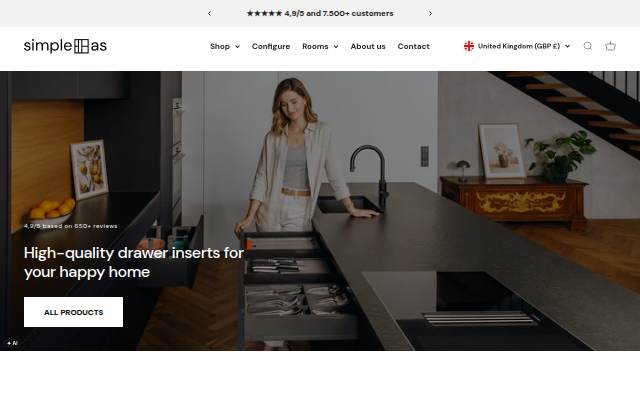The width and height of the screenshot is (640, 400).
Task: Click the ALL PRODUCTS button
Action: pos(73,312)
